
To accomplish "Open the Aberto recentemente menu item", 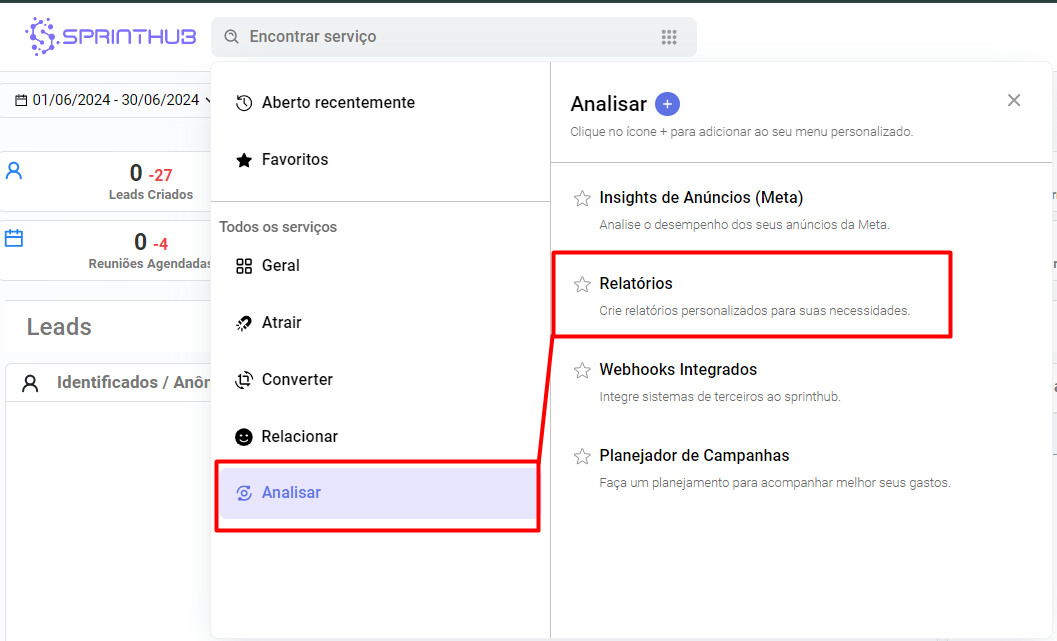I will pos(338,102).
